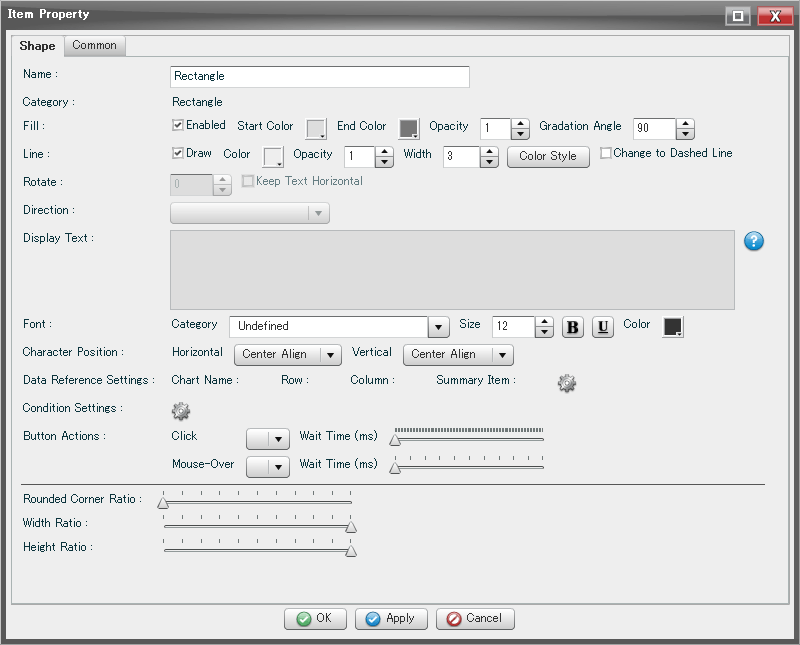
Task: Switch to the Common tab
Action: coord(94,46)
